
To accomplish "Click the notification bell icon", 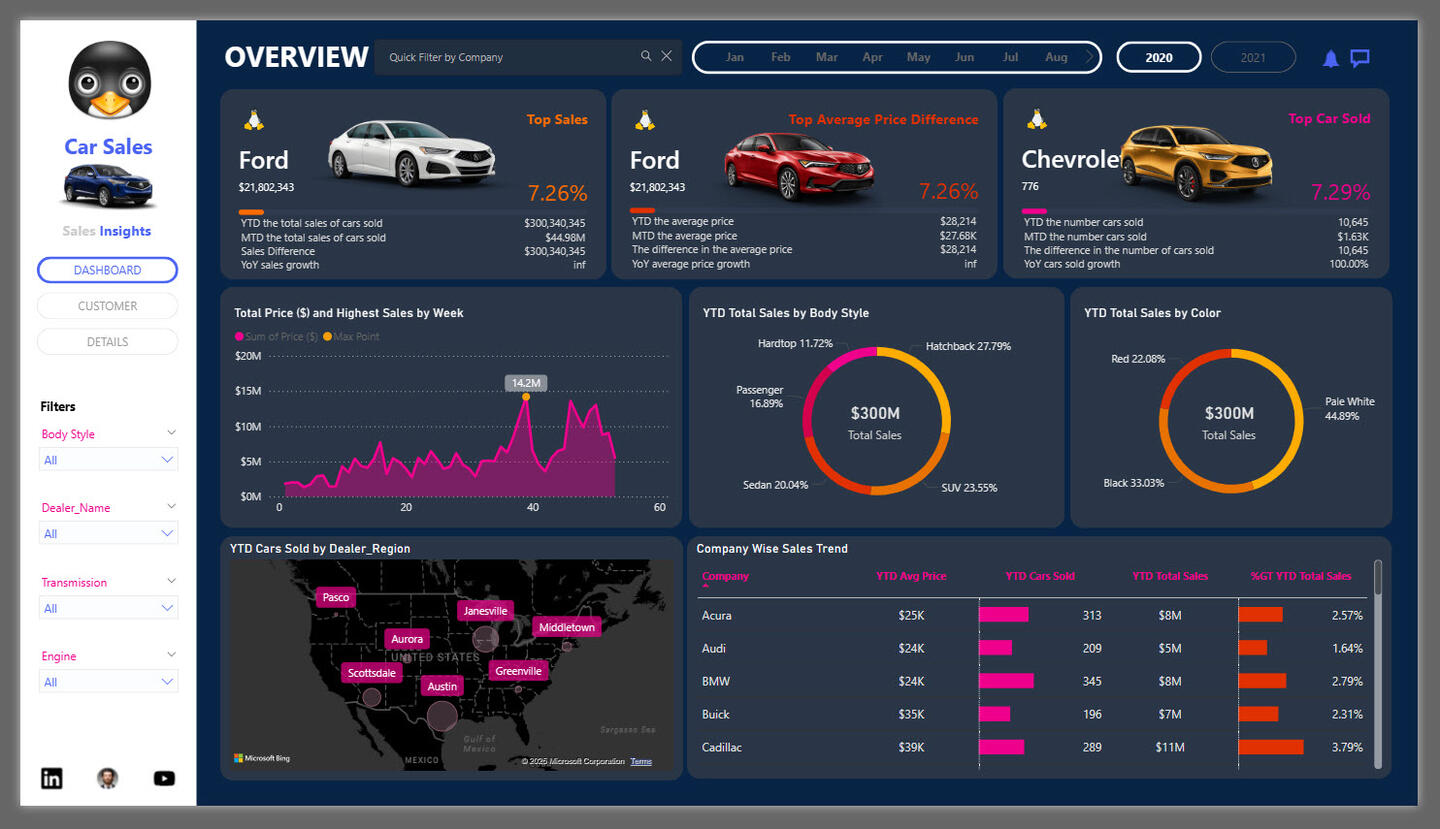I will [x=1330, y=58].
